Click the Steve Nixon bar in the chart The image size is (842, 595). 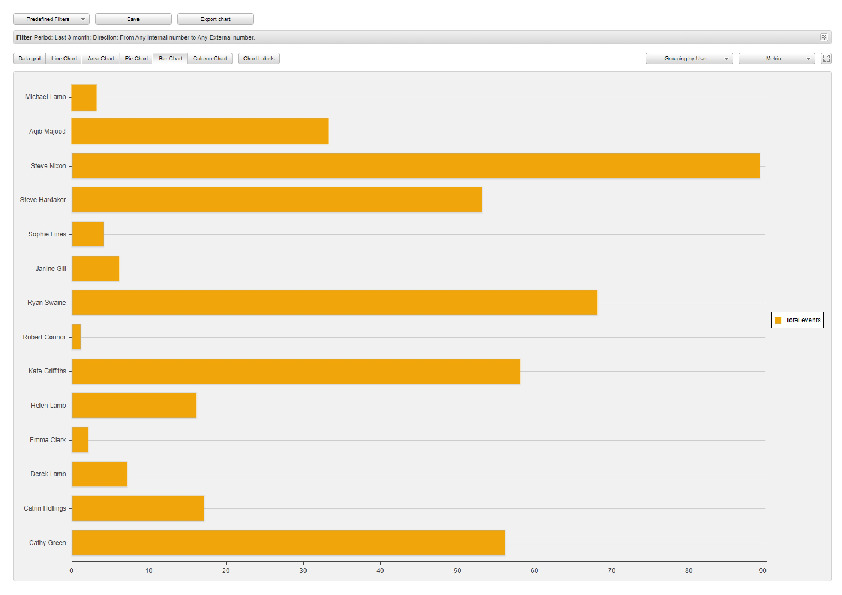[415, 166]
